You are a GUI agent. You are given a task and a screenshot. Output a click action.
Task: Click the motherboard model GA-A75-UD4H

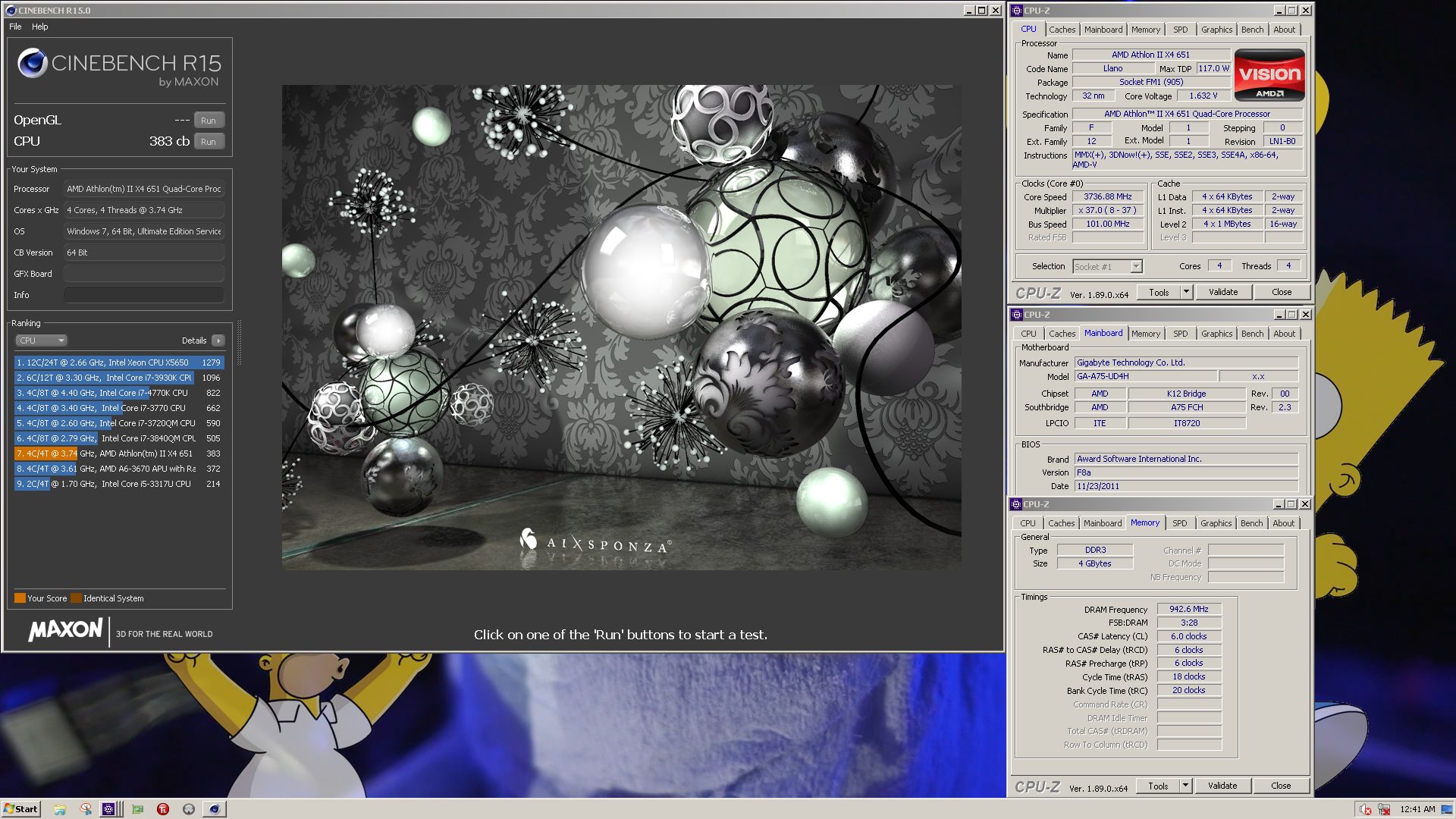pyautogui.click(x=1144, y=376)
